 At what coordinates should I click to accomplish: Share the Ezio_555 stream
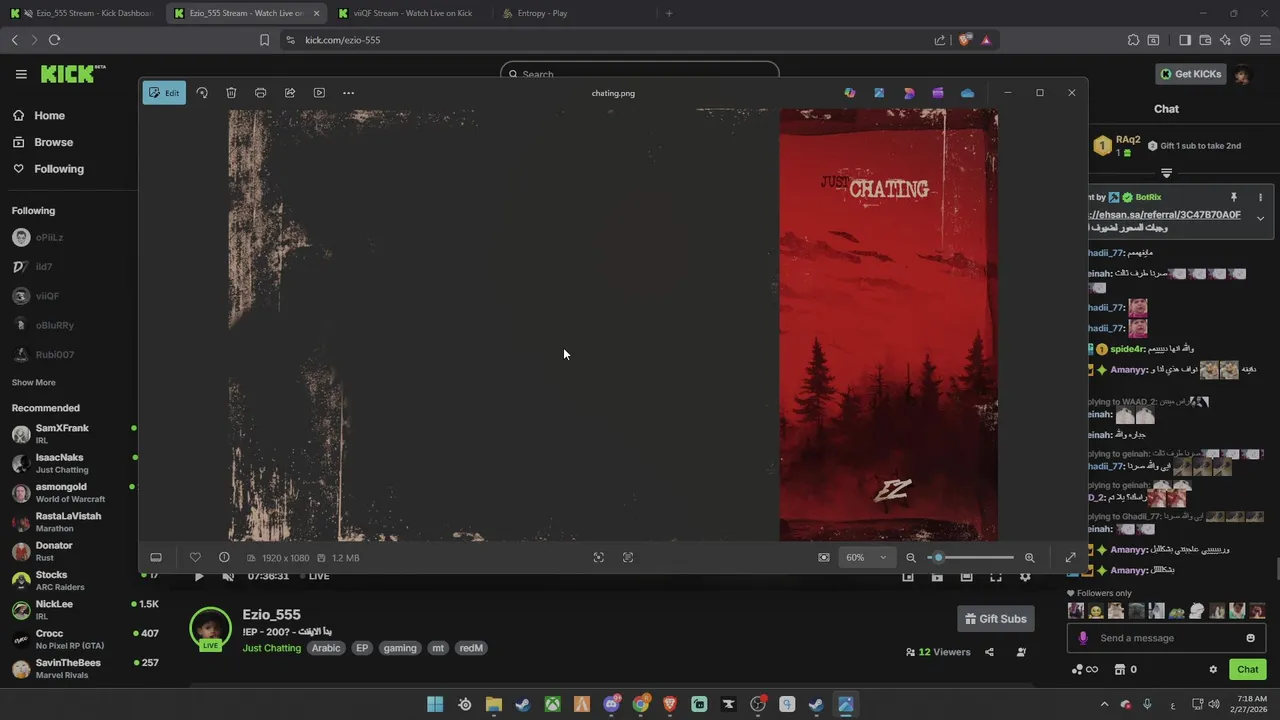tap(989, 652)
